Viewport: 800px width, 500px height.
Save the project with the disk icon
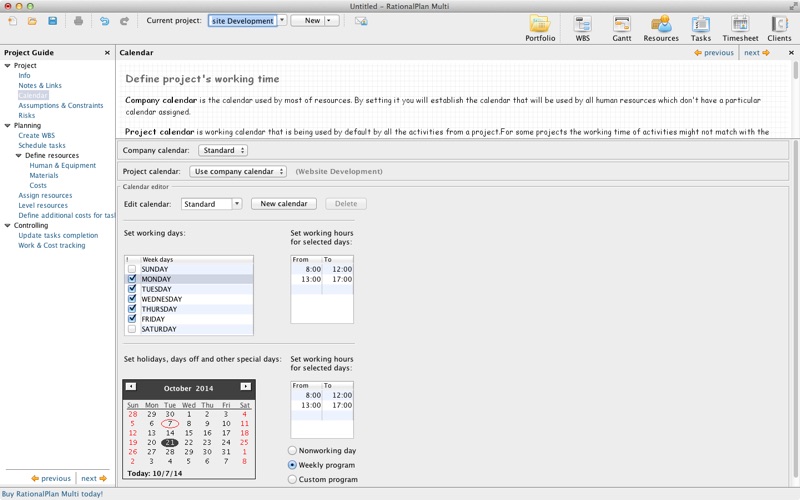pyautogui.click(x=53, y=21)
